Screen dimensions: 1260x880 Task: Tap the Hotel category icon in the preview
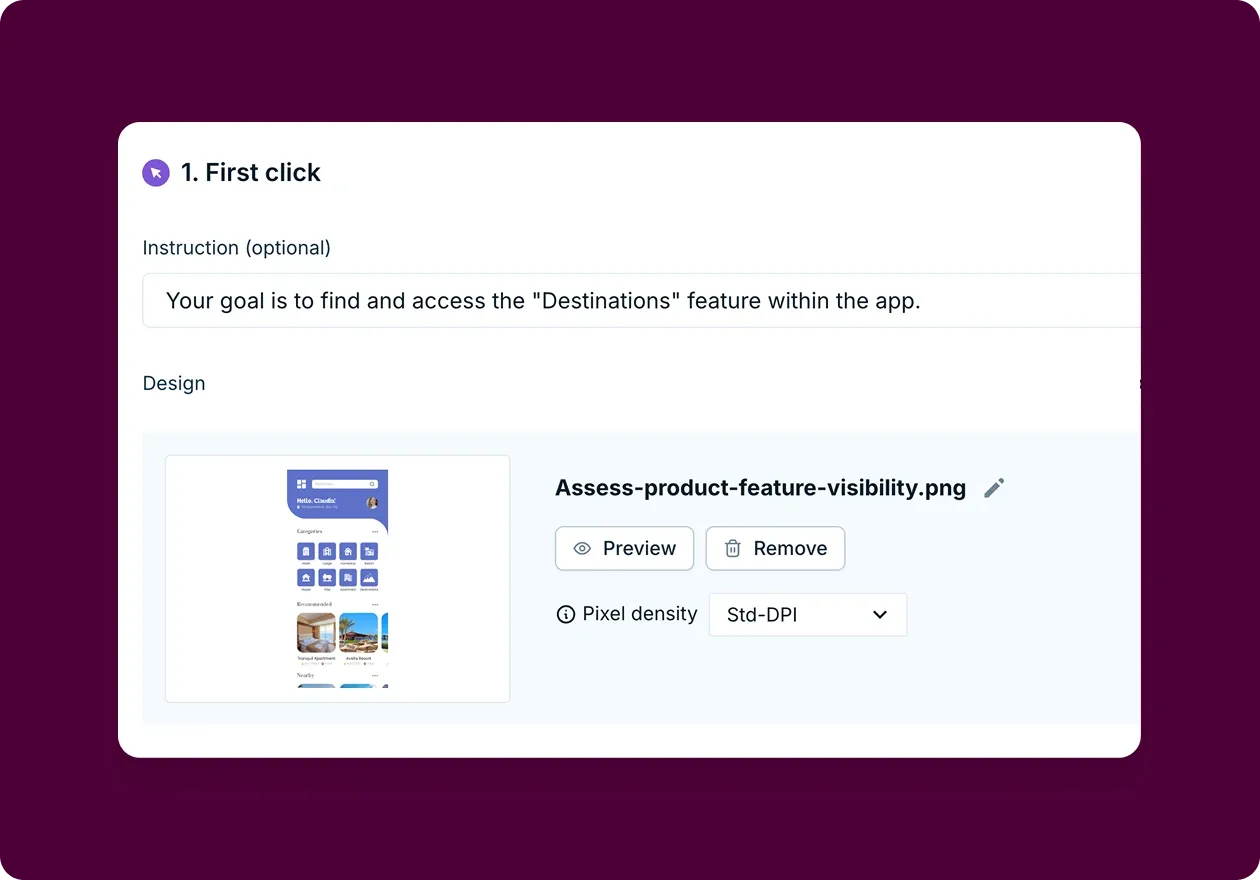point(304,551)
